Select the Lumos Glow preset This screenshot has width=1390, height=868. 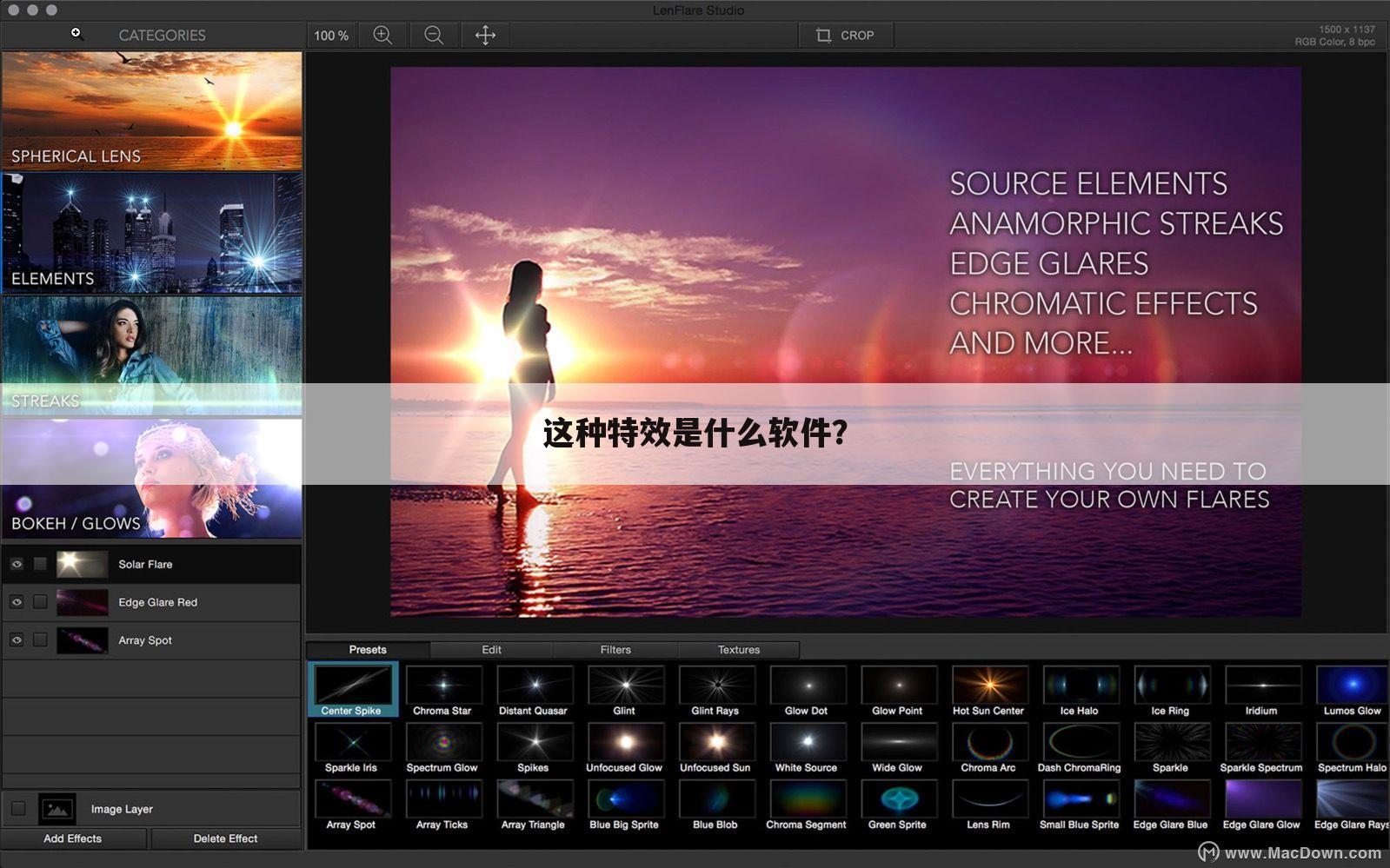pyautogui.click(x=1353, y=690)
